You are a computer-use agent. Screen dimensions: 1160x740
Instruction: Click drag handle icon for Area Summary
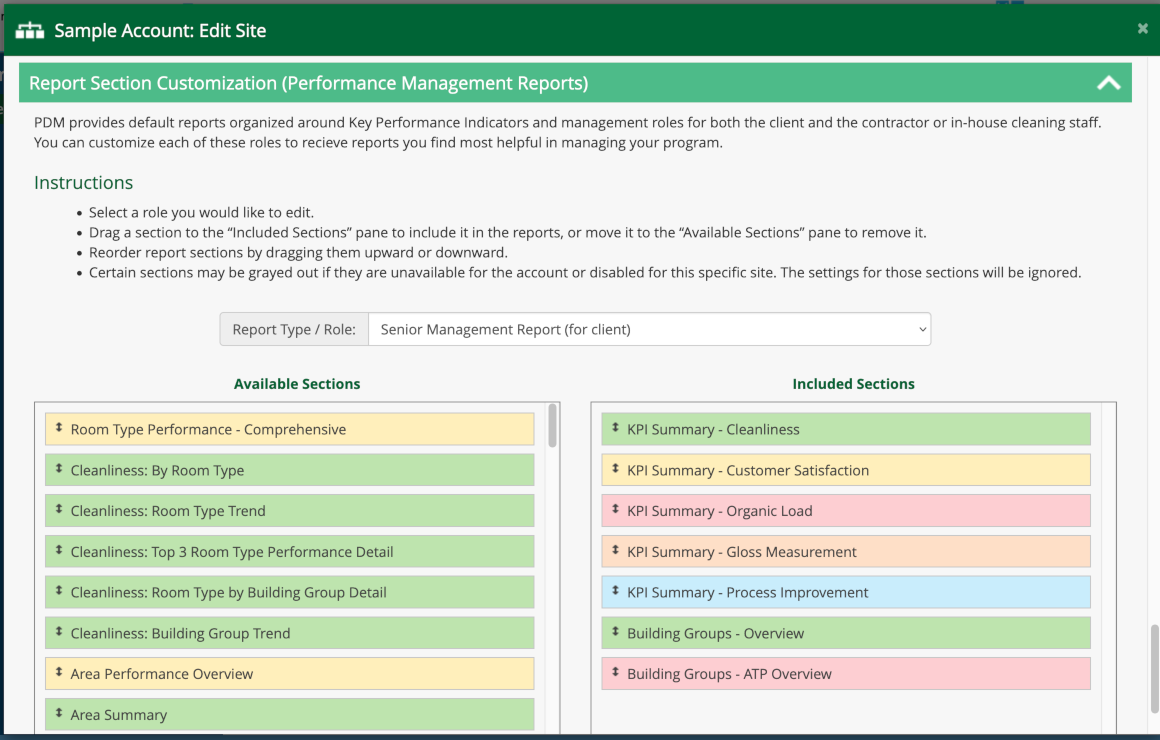[59, 713]
